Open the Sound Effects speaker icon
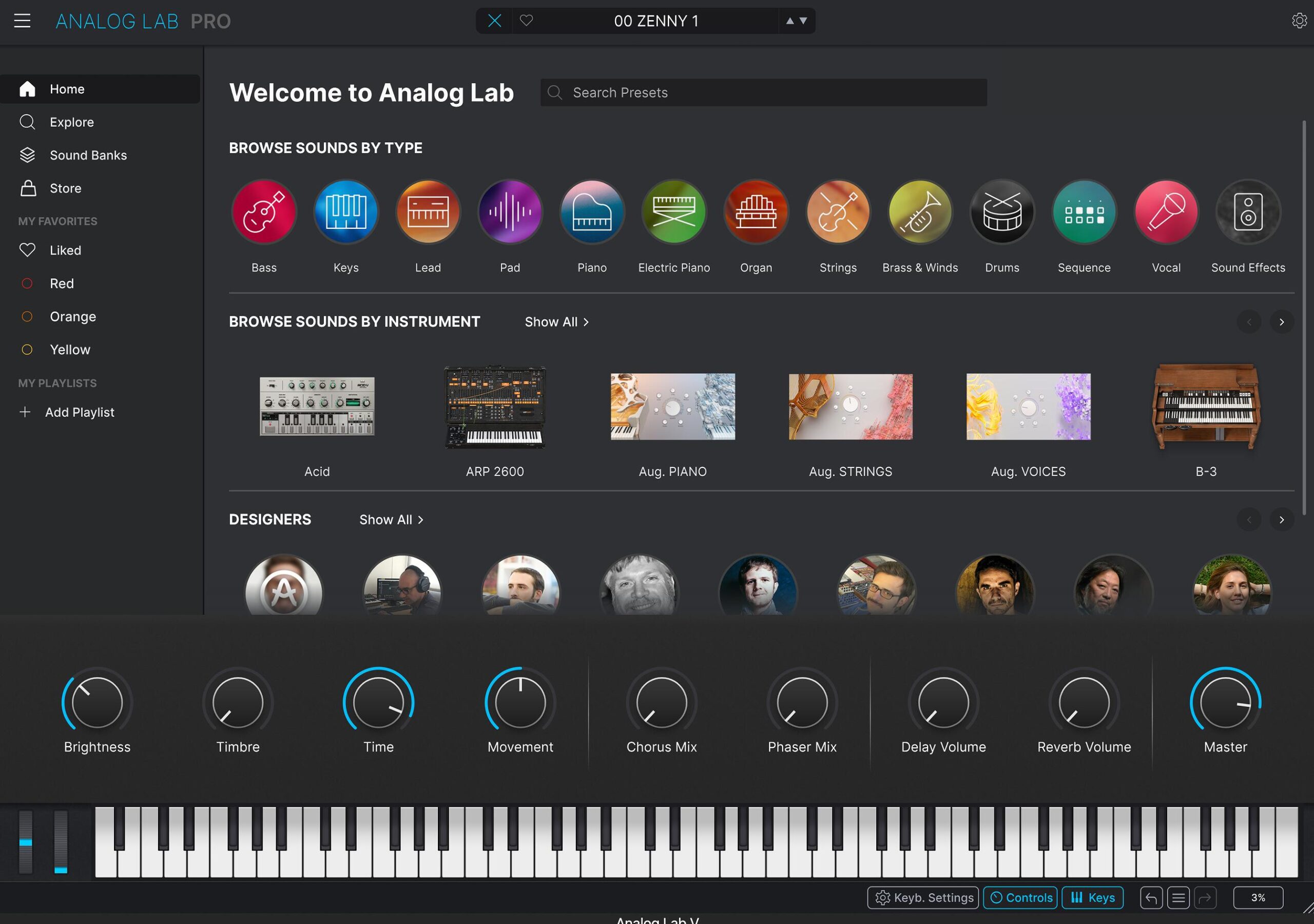 [1248, 212]
